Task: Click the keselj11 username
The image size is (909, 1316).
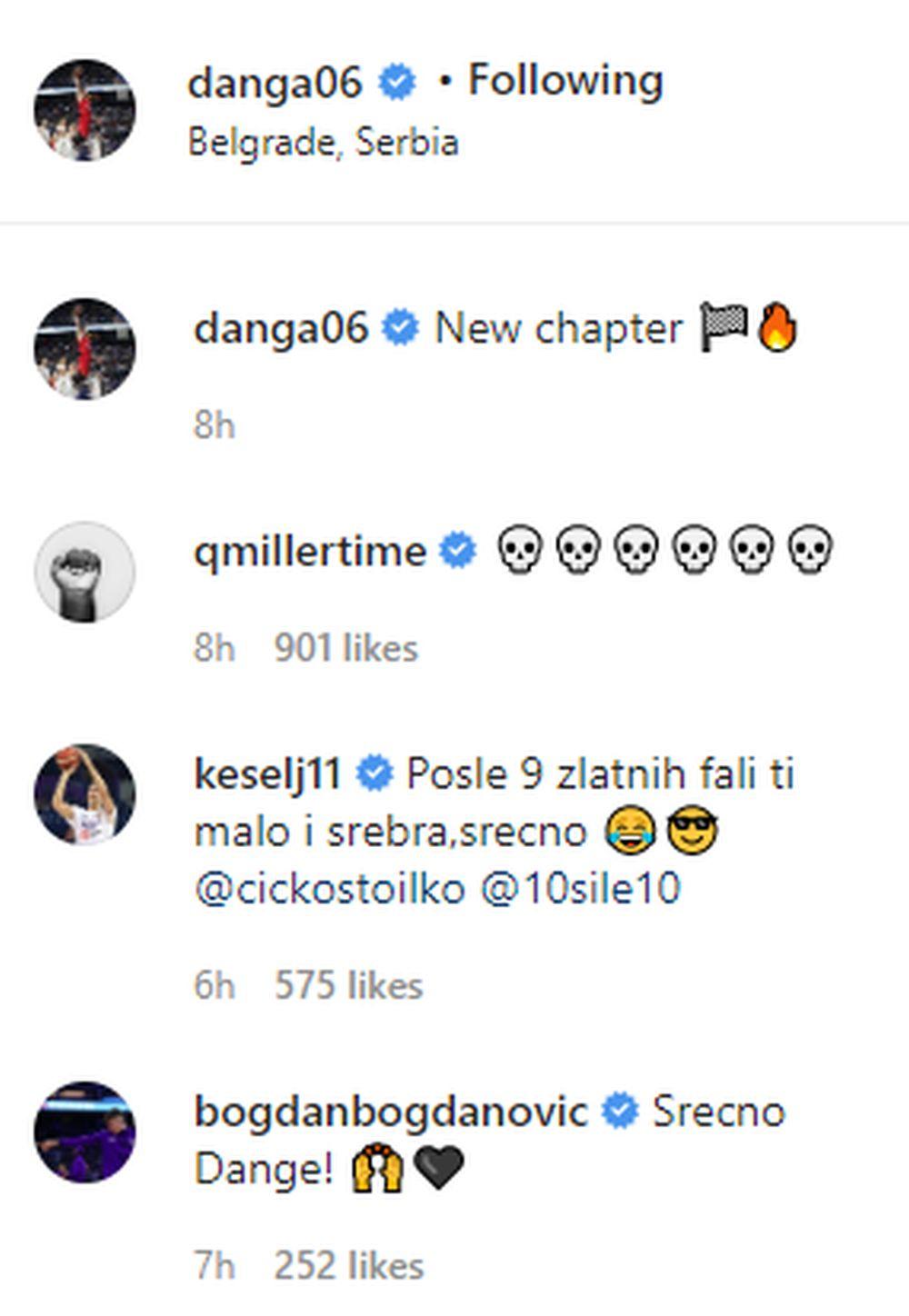Action: 268,774
